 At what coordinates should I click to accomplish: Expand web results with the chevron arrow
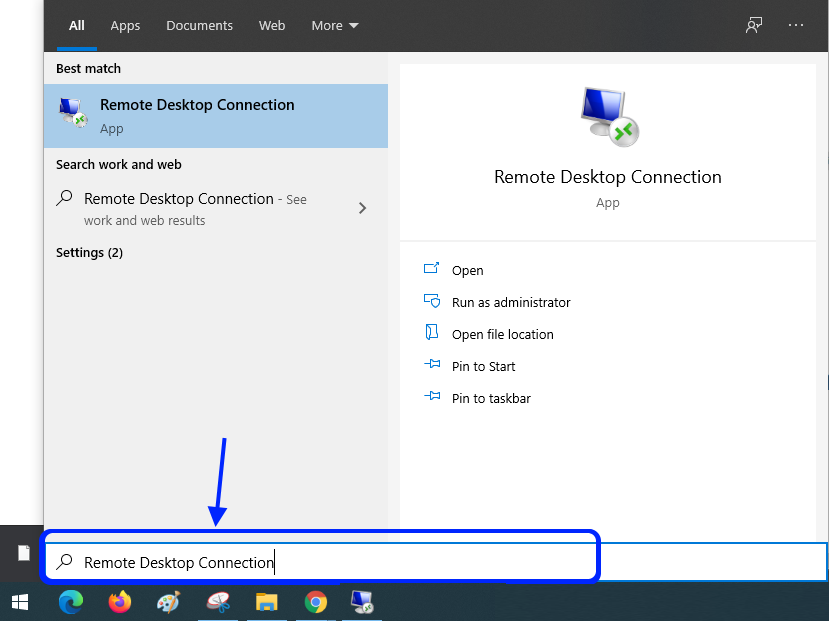[x=362, y=208]
